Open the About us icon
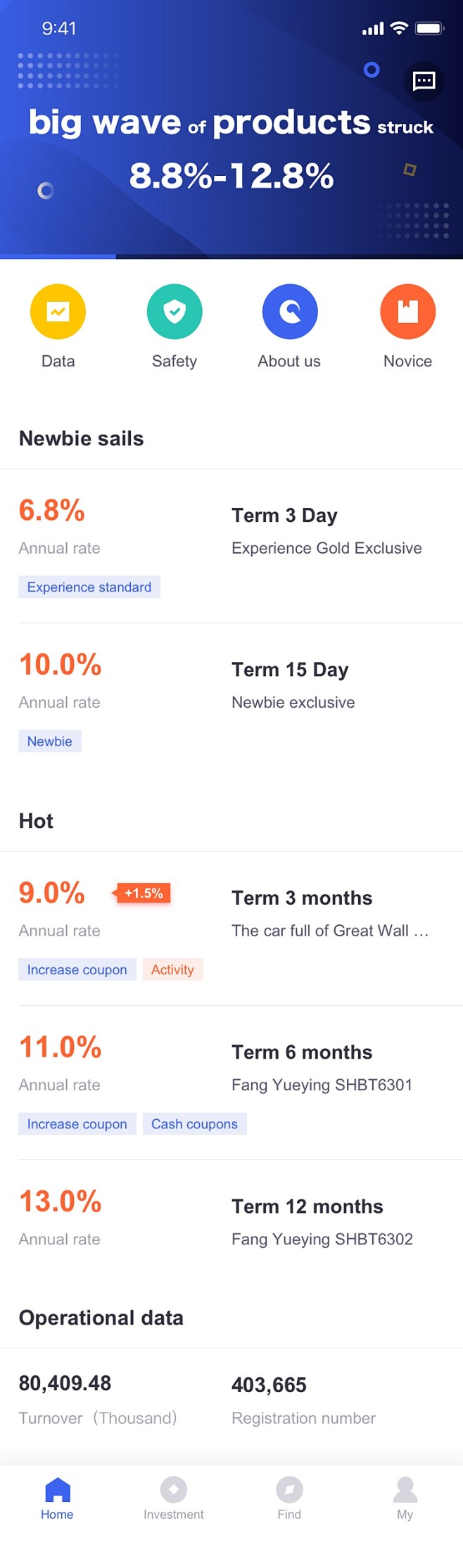Viewport: 463px width, 1568px height. tap(290, 312)
